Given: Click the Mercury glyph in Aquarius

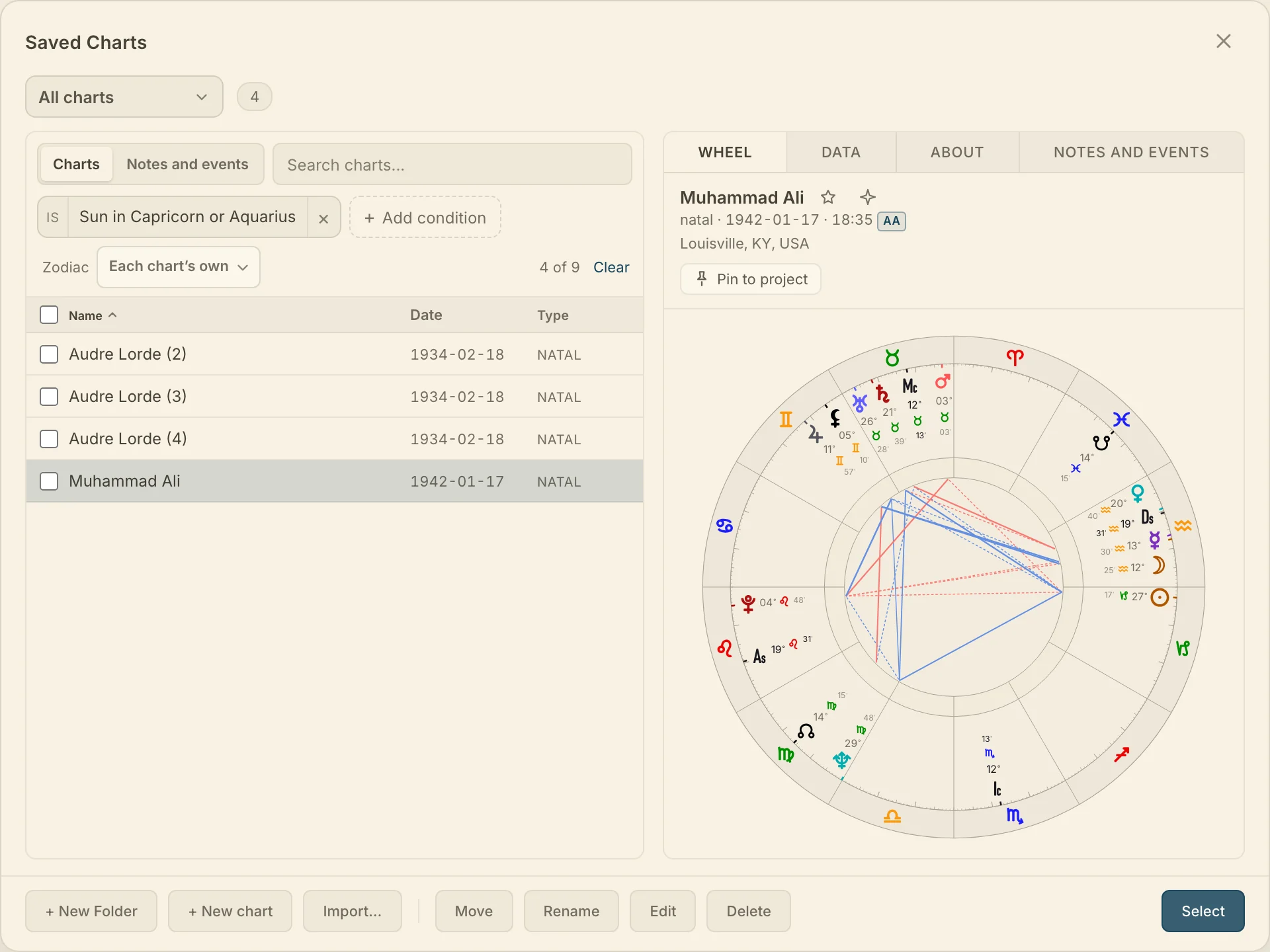Looking at the screenshot, I should (1155, 540).
